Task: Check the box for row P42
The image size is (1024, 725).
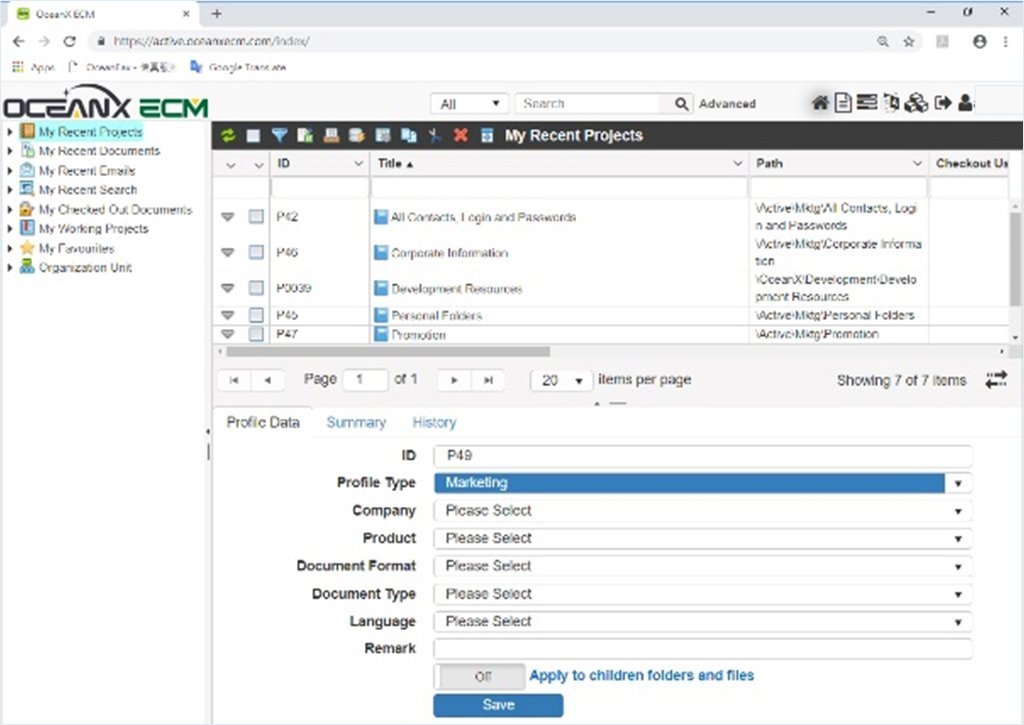Action: tap(256, 216)
